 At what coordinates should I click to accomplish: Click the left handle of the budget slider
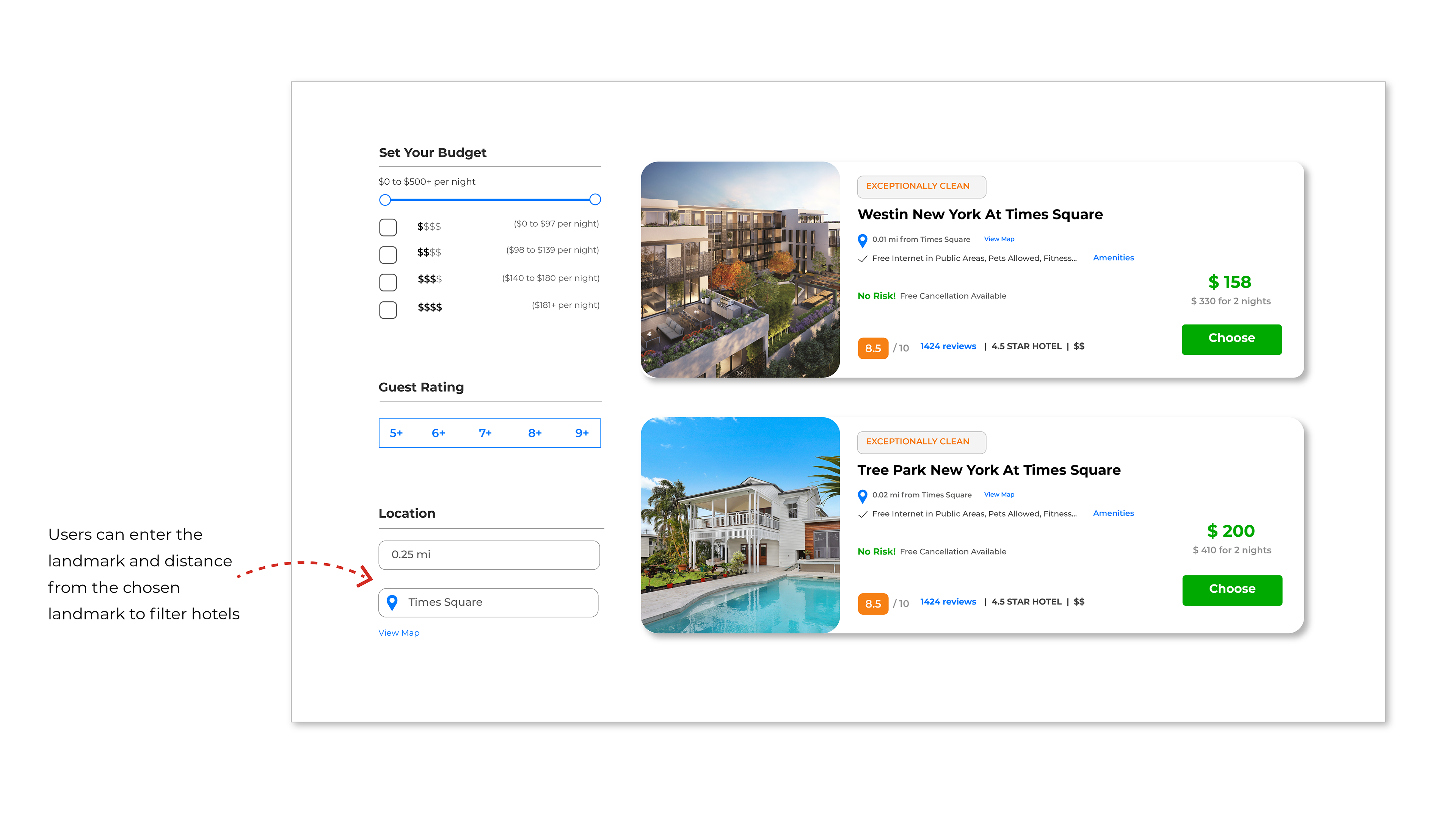pos(385,199)
